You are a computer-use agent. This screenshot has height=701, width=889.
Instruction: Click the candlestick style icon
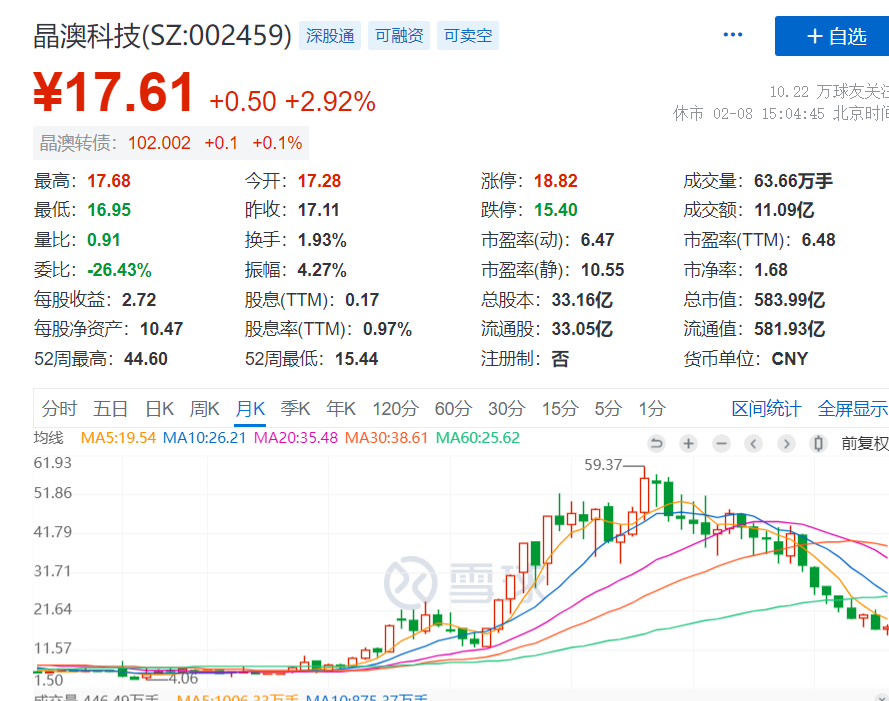point(818,443)
